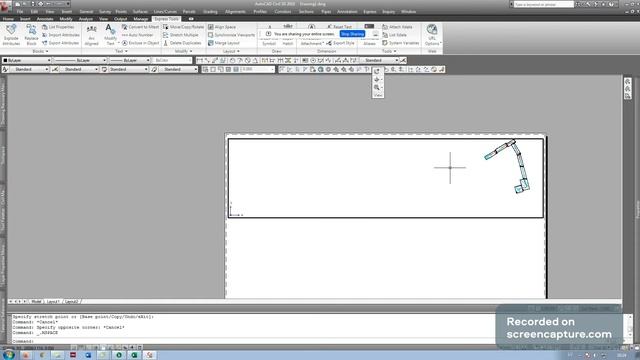This screenshot has width=640, height=360.
Task: Open the Windows Start button
Action: [9, 355]
